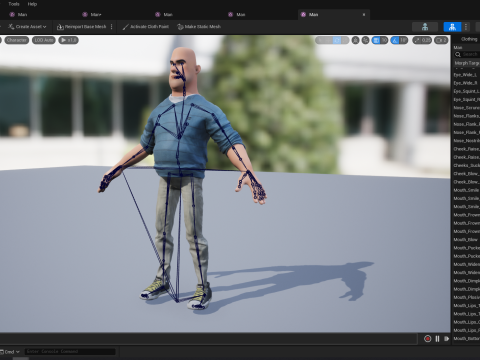Click the record animation button

tap(427, 339)
